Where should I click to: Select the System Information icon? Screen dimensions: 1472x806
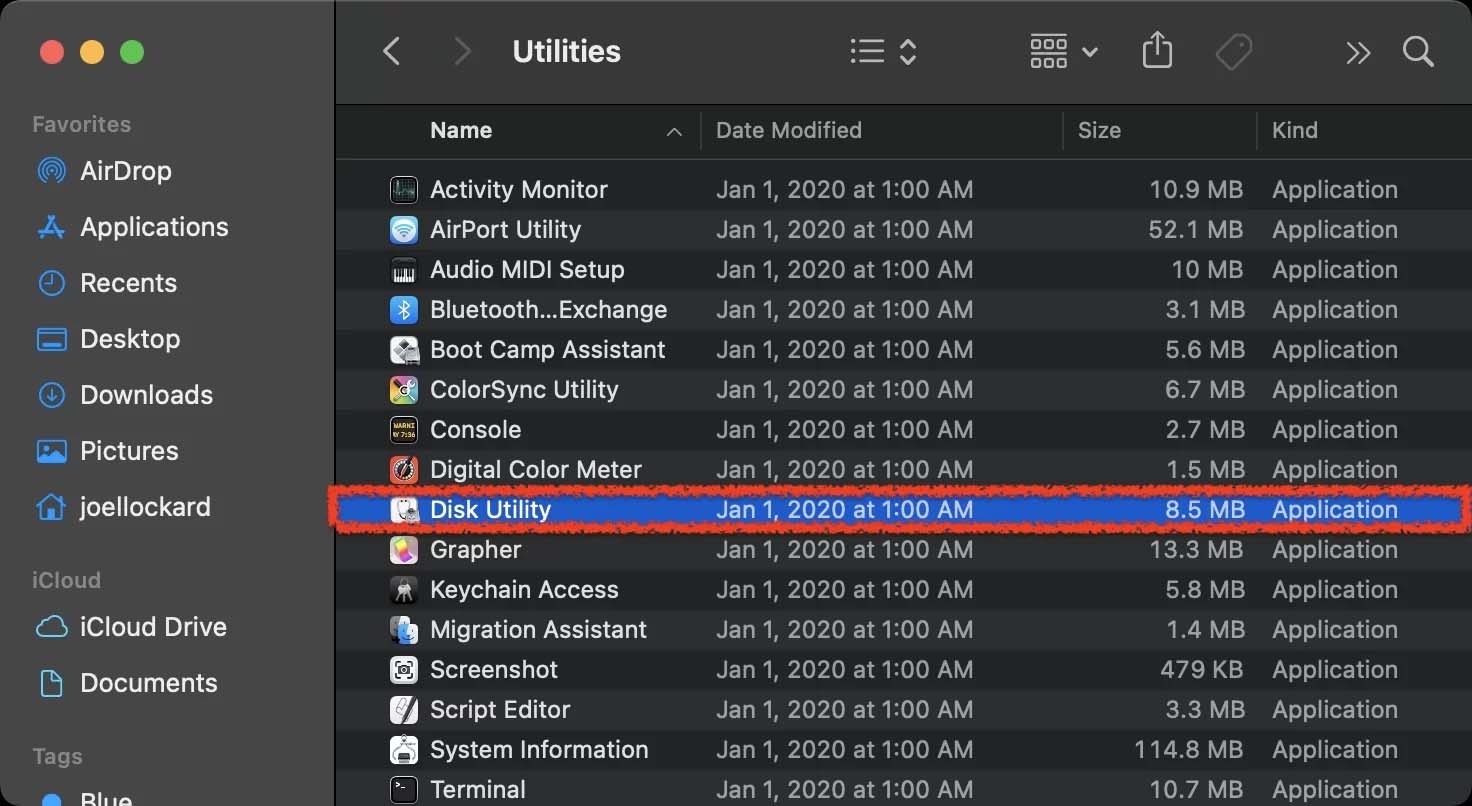[403, 749]
